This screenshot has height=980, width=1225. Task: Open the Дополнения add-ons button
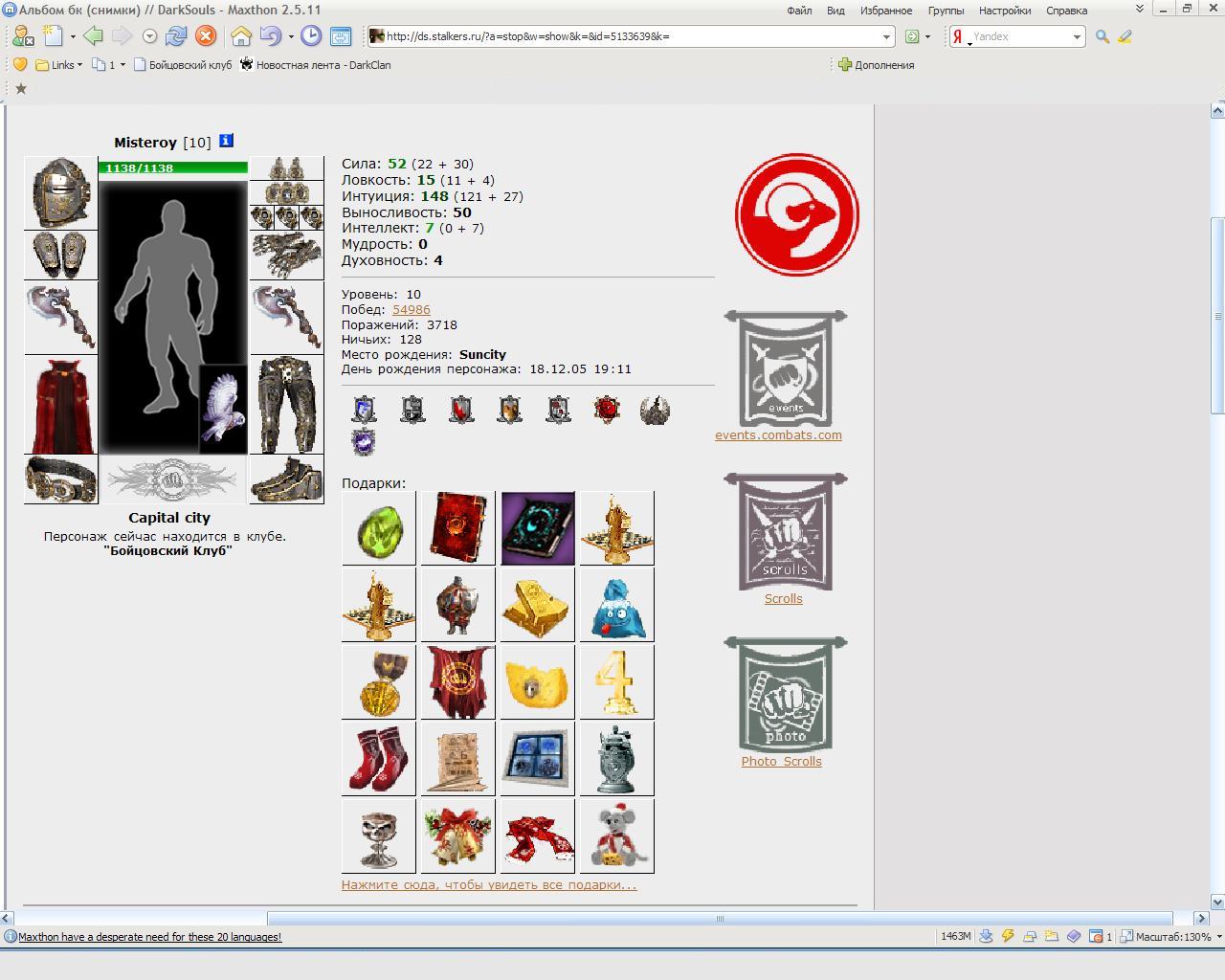click(876, 65)
